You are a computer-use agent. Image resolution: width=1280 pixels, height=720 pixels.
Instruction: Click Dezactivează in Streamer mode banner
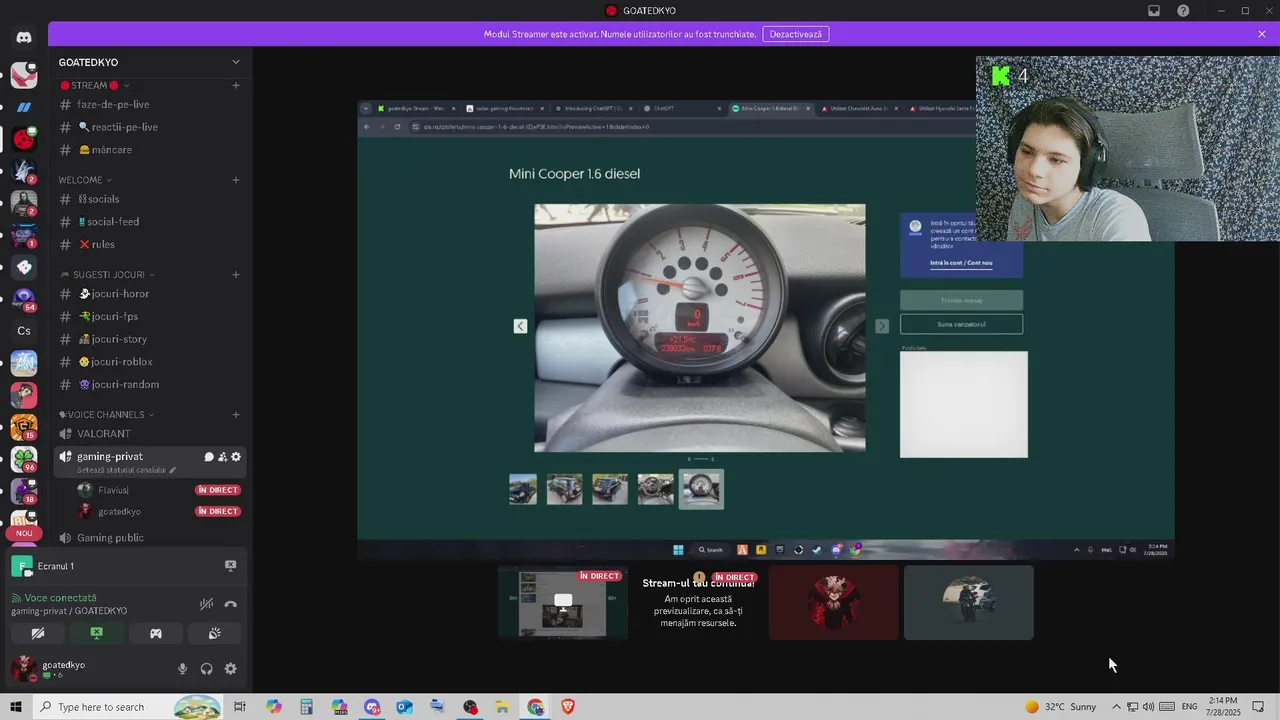pos(795,34)
